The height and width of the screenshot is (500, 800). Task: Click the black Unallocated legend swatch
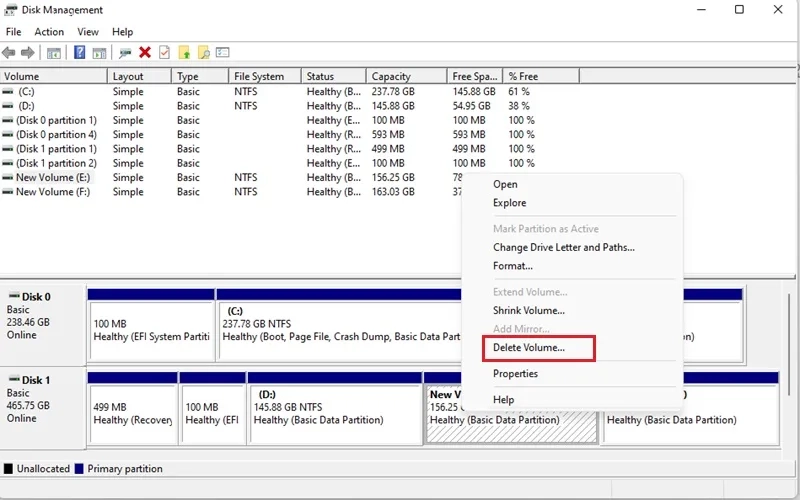pyautogui.click(x=8, y=468)
